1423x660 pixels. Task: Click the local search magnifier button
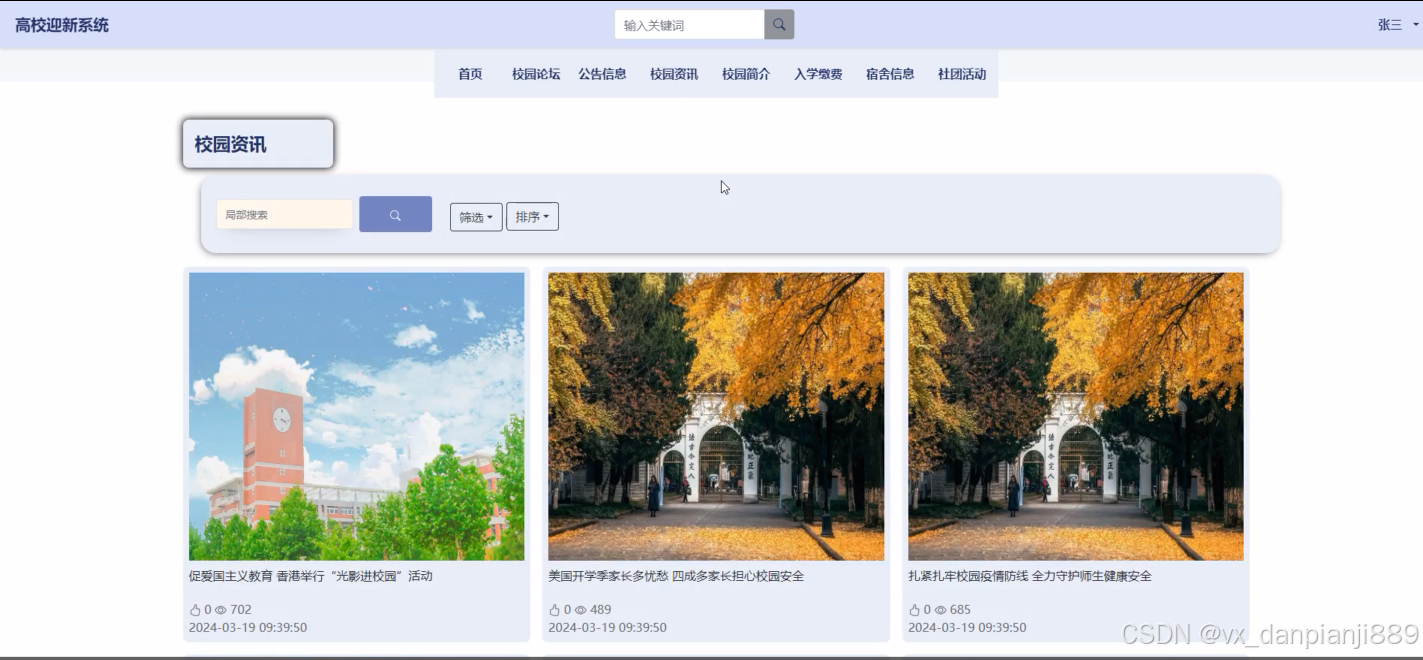395,214
